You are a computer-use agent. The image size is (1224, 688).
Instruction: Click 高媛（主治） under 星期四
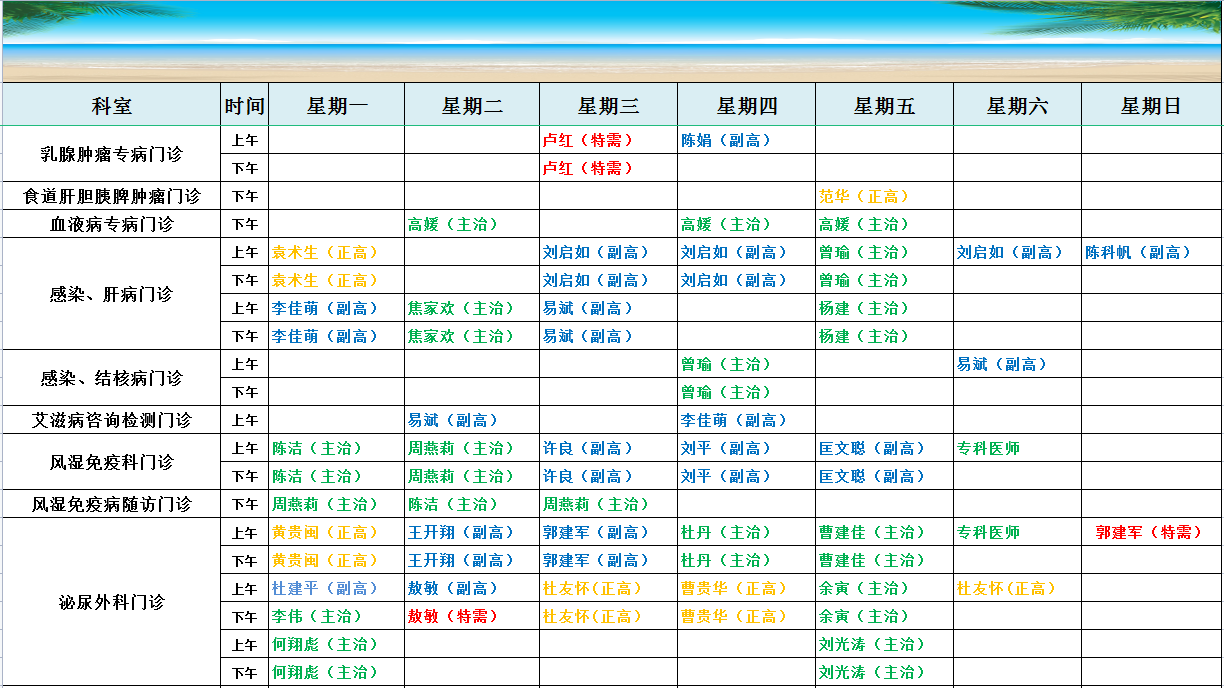[x=726, y=224]
